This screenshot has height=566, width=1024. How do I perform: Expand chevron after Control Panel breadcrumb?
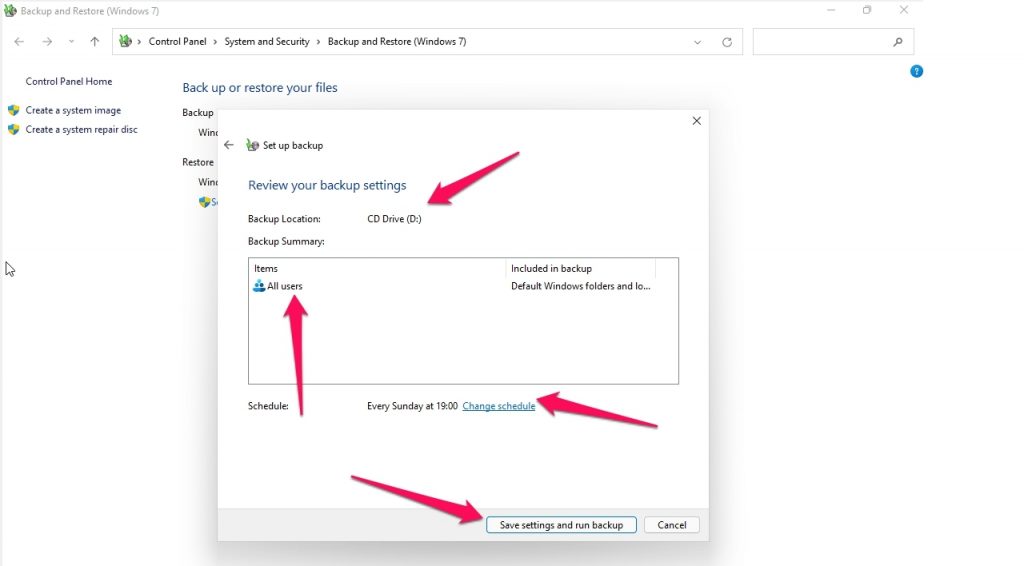pos(216,42)
